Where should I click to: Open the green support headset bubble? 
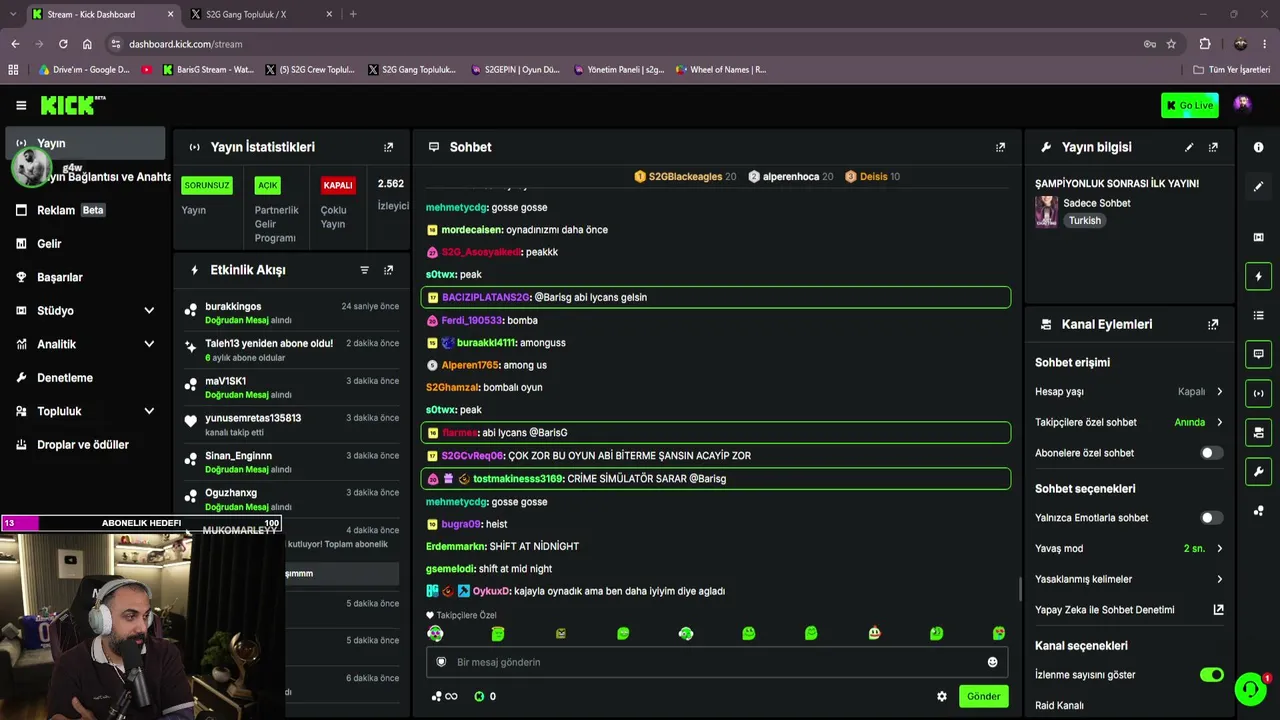[1249, 689]
